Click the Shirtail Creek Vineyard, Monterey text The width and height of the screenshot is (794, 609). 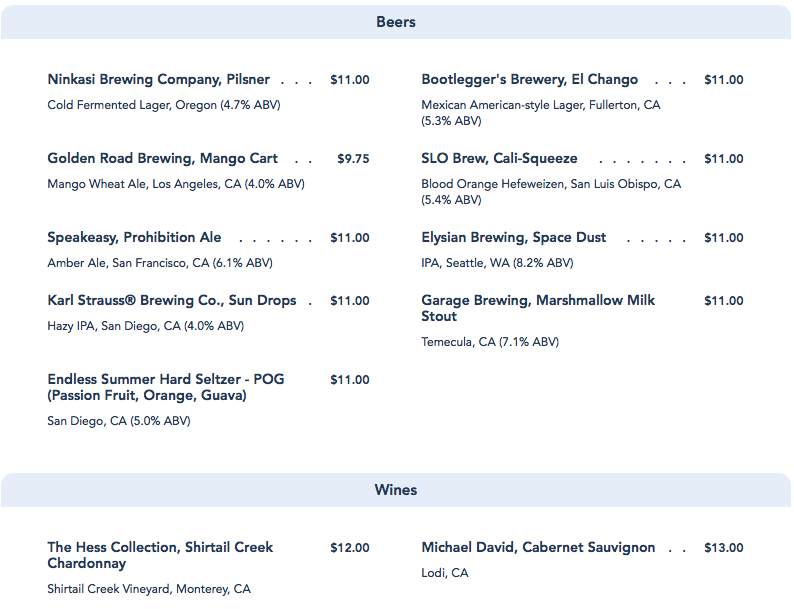click(x=149, y=590)
